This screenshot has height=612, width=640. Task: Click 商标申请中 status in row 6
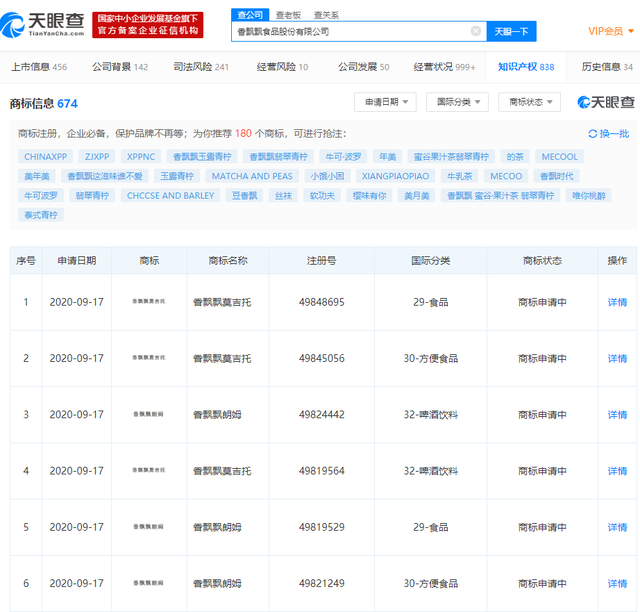click(x=542, y=584)
